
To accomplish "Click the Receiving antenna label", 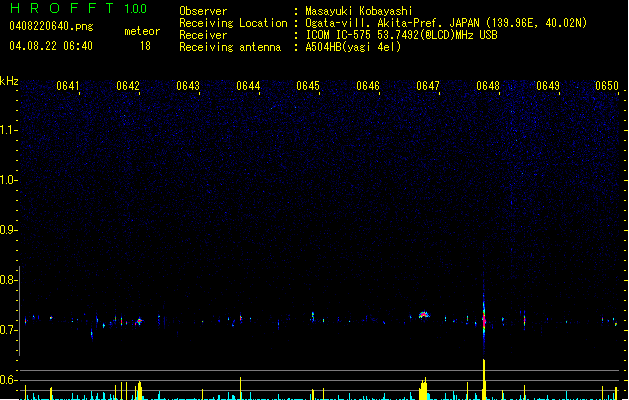I will click(230, 47).
